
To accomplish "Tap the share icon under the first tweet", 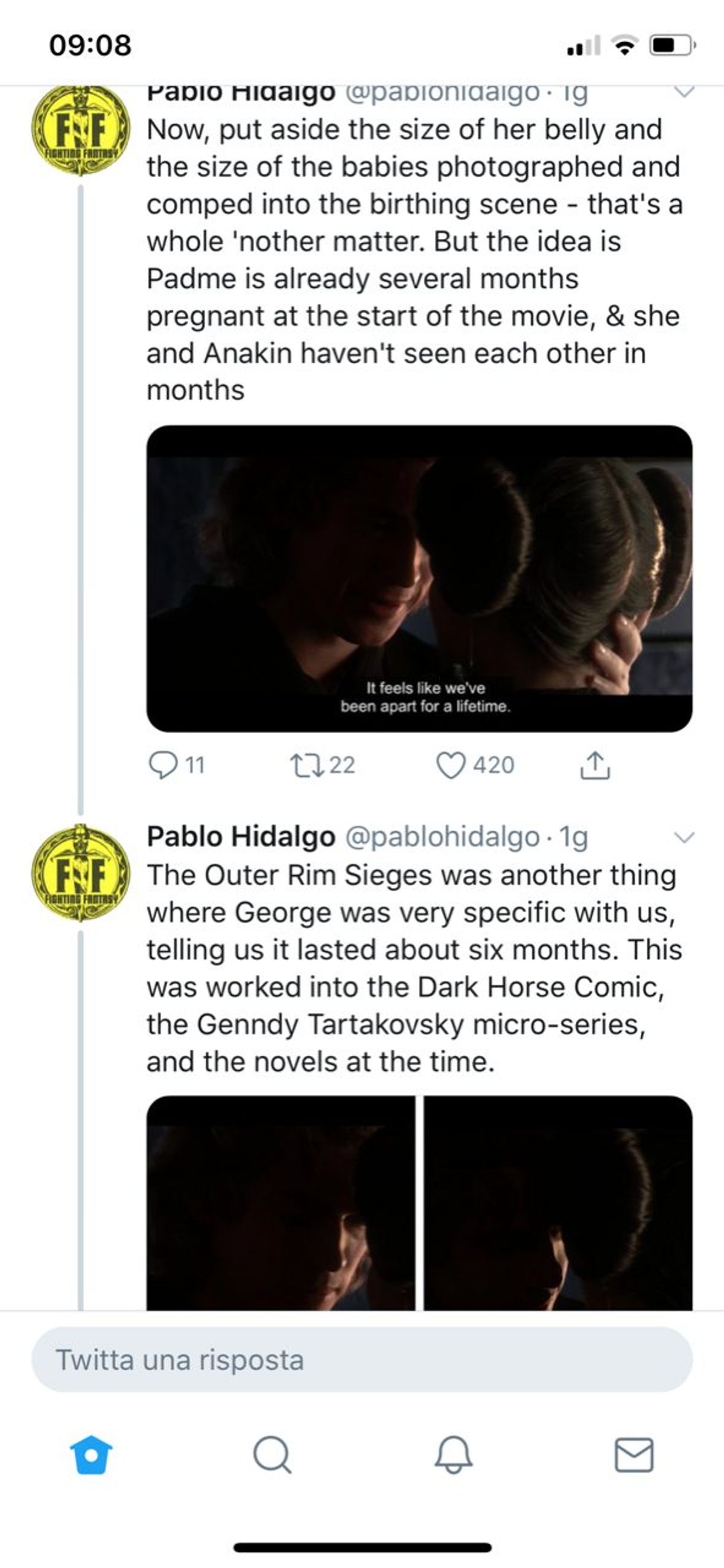I will 594,765.
